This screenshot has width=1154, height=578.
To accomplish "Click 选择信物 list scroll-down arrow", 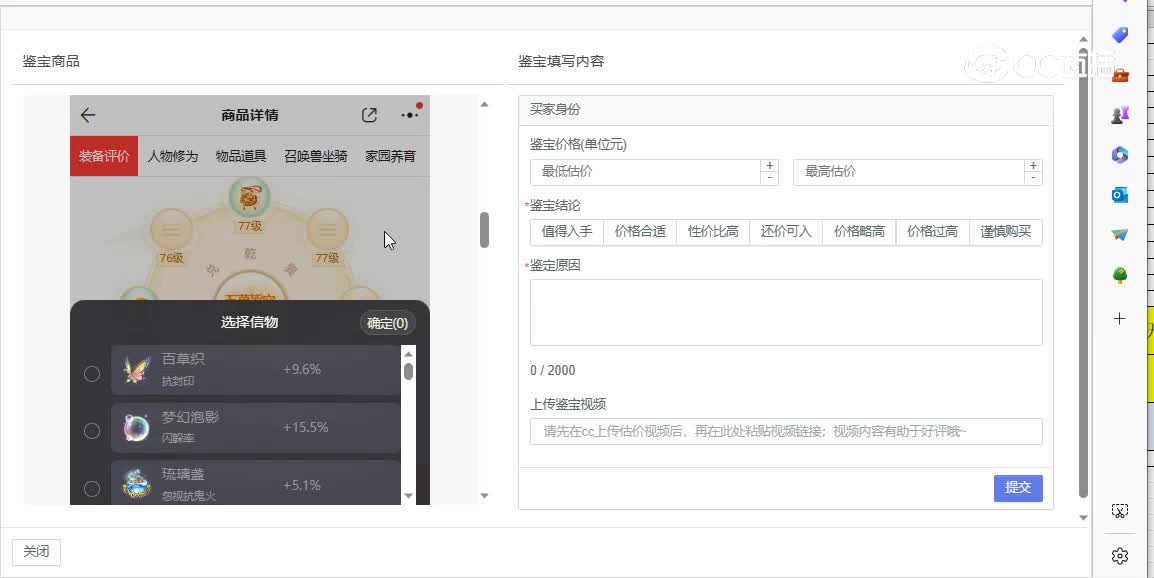I will pyautogui.click(x=408, y=496).
